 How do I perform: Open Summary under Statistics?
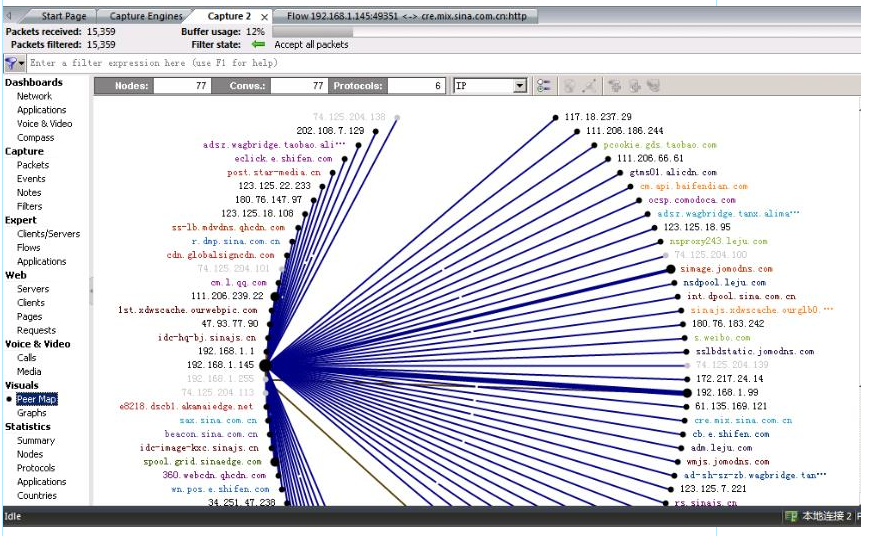point(36,441)
